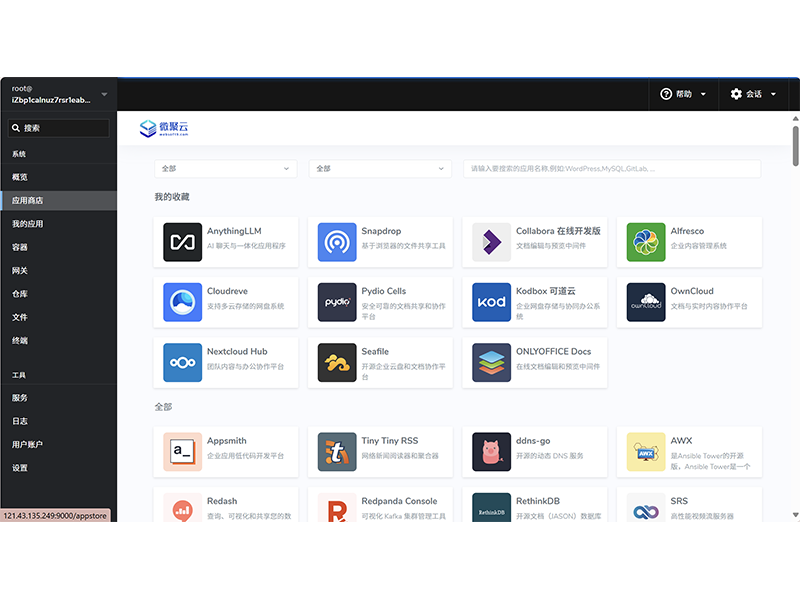Open 设置 settings in sidebar
Image resolution: width=800 pixels, height=600 pixels.
pyautogui.click(x=59, y=468)
